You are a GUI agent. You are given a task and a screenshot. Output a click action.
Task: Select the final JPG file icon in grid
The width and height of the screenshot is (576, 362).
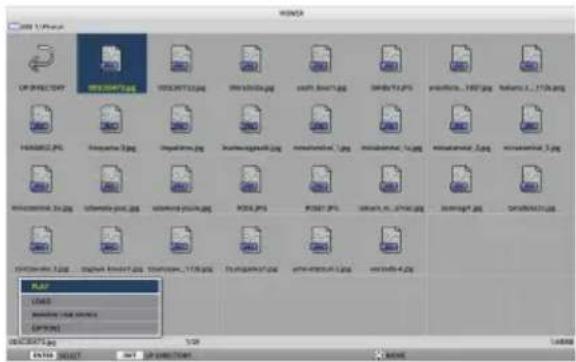[391, 240]
